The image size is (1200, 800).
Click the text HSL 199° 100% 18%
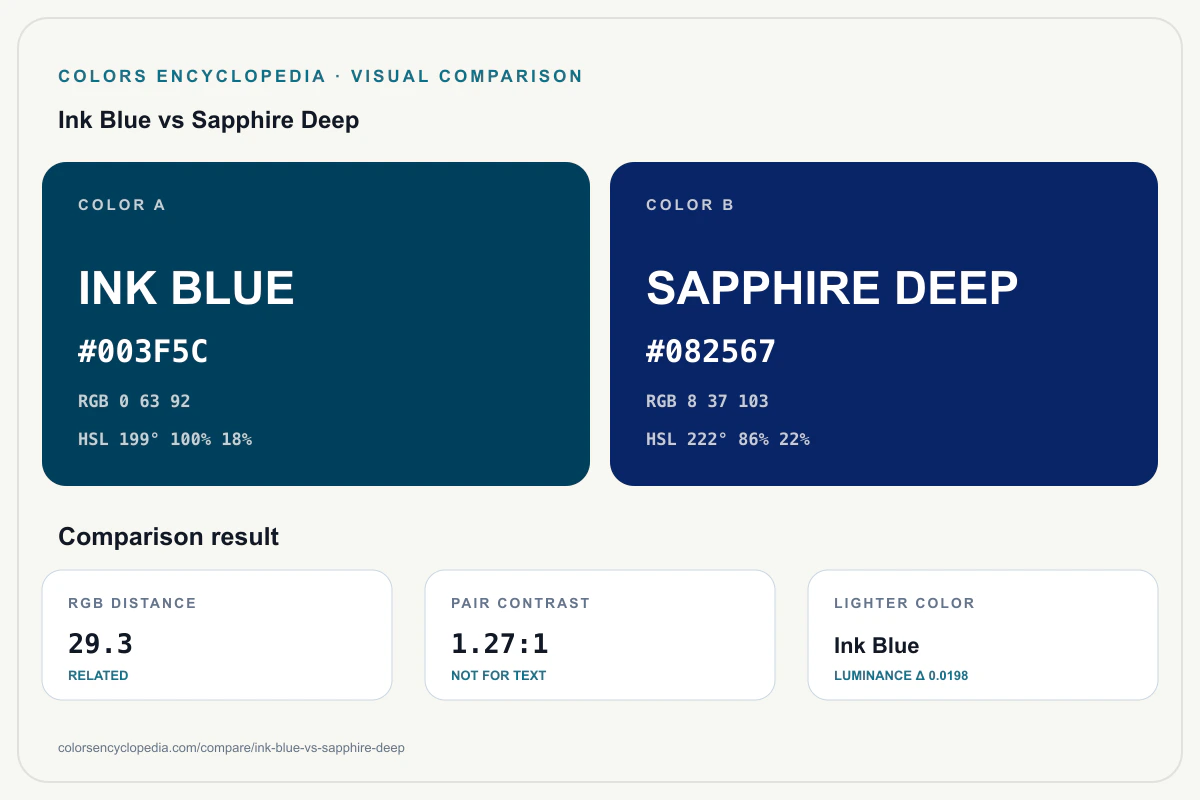(165, 439)
